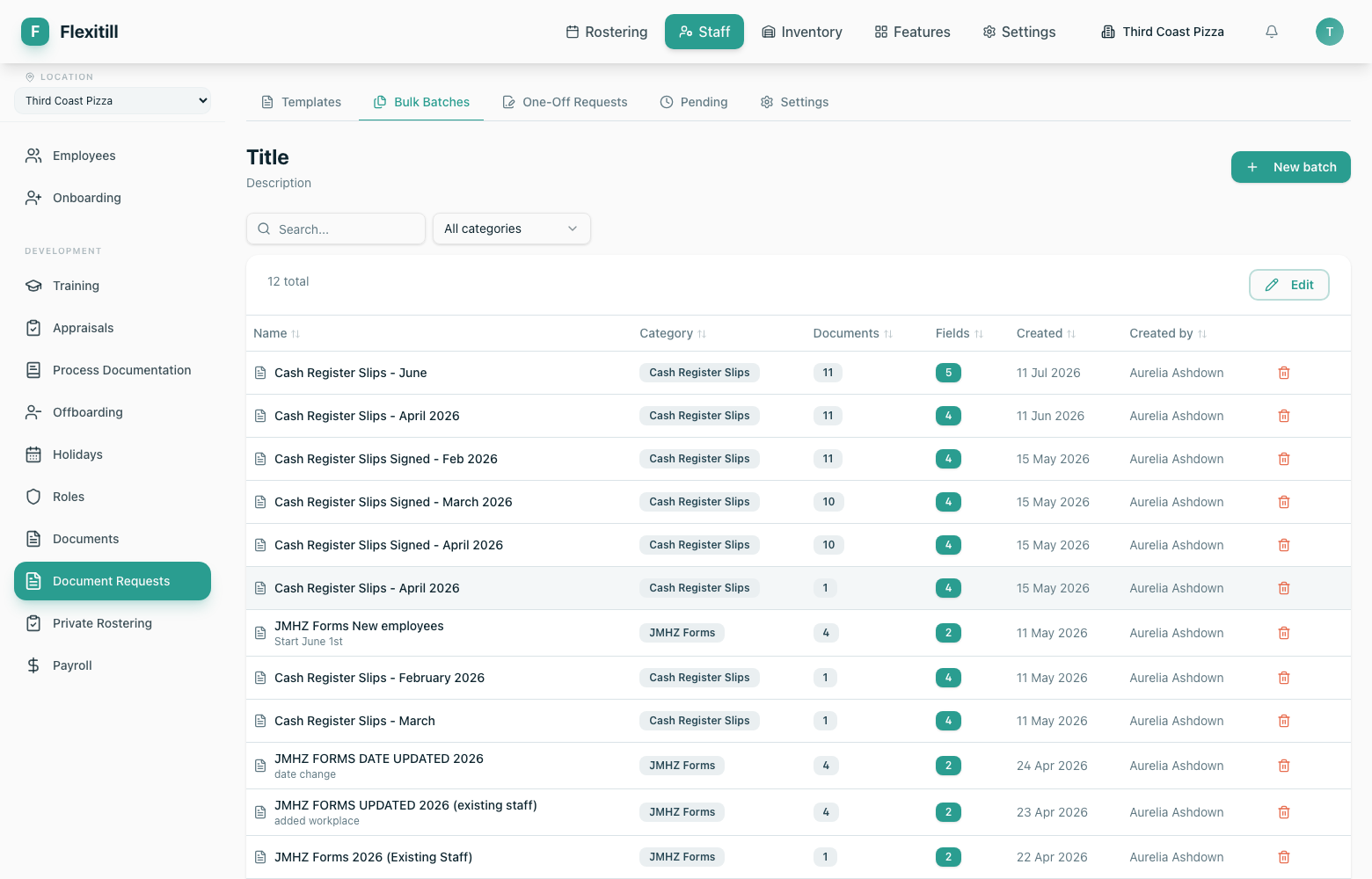The image size is (1372, 879).
Task: Delete Cash Register Slips - June batch
Action: tap(1284, 373)
